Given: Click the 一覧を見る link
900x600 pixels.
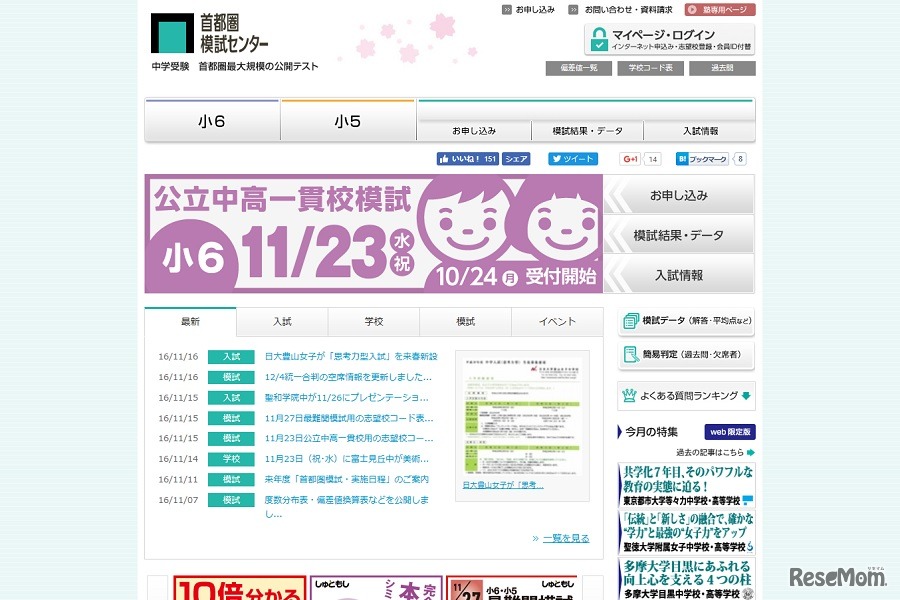Looking at the screenshot, I should pyautogui.click(x=566, y=538).
